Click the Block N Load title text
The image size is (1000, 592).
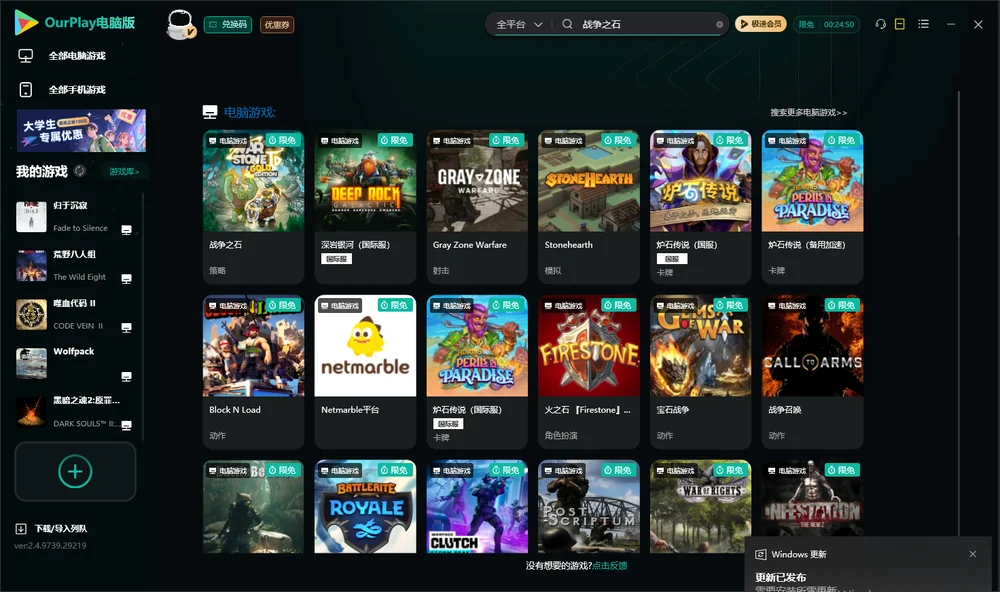pos(235,410)
